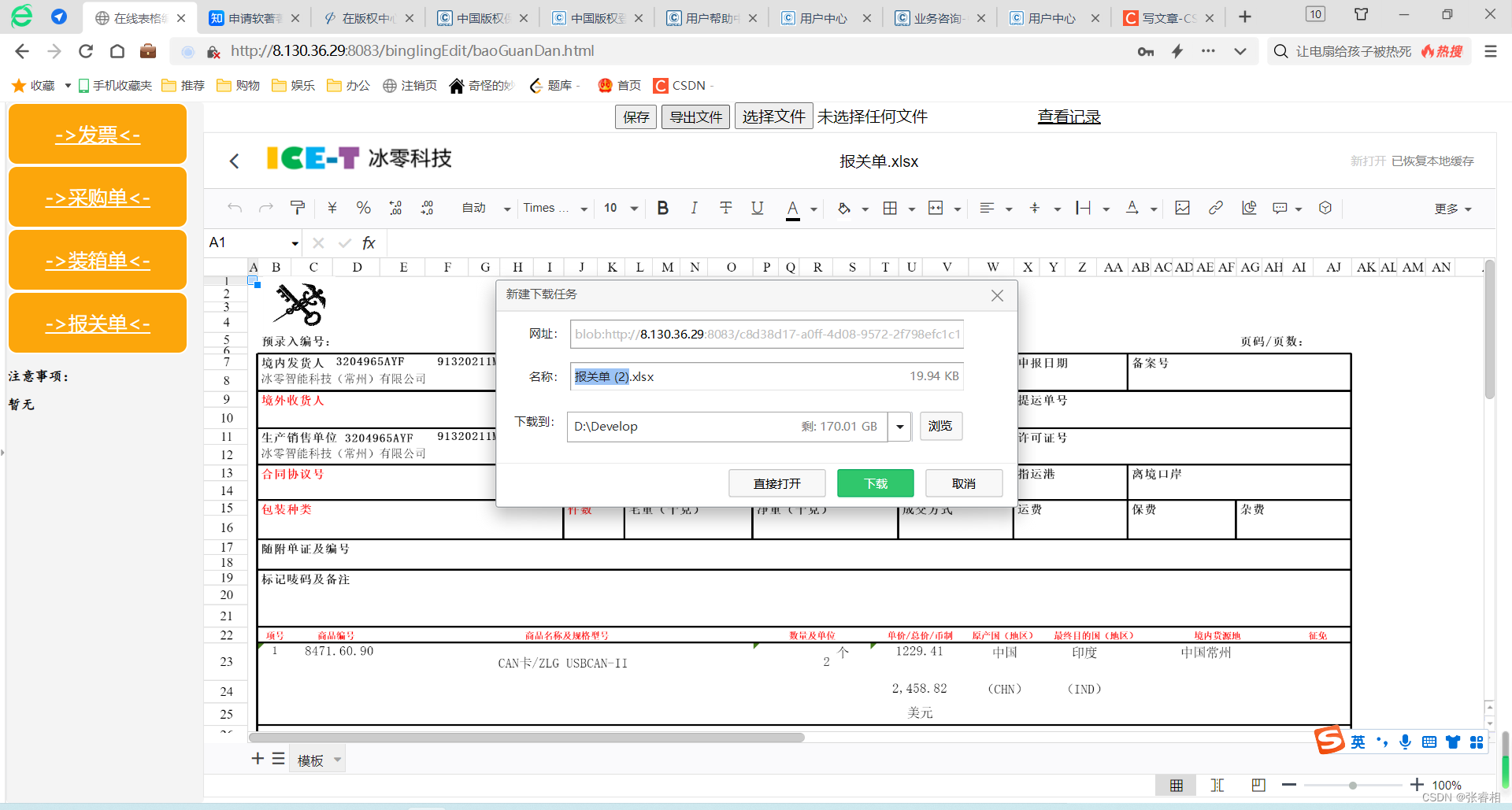Toggle underline formatting

757,208
